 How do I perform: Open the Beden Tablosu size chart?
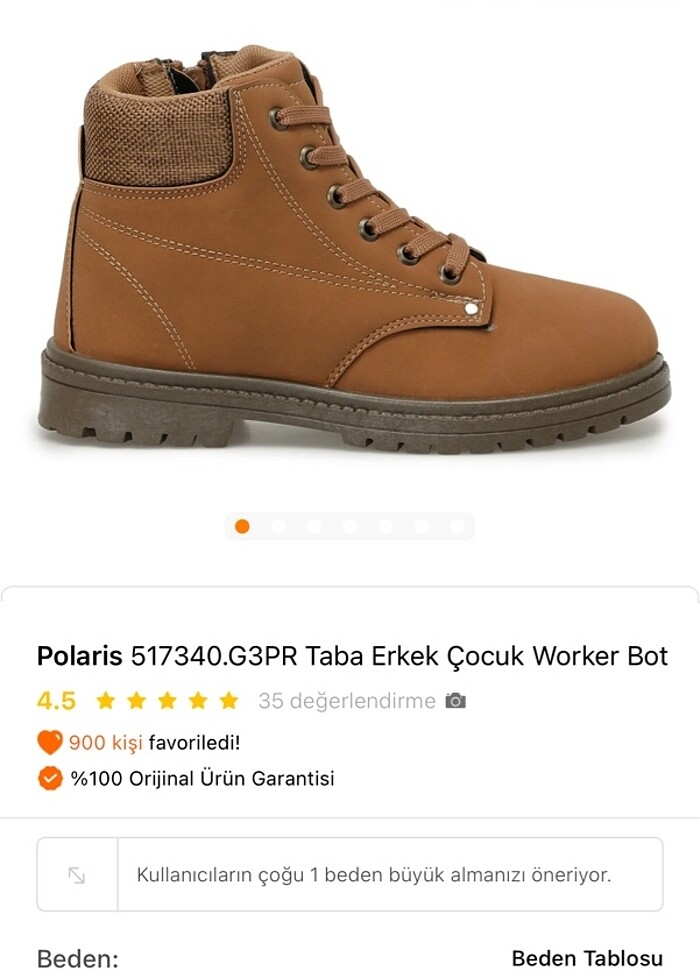(x=587, y=958)
